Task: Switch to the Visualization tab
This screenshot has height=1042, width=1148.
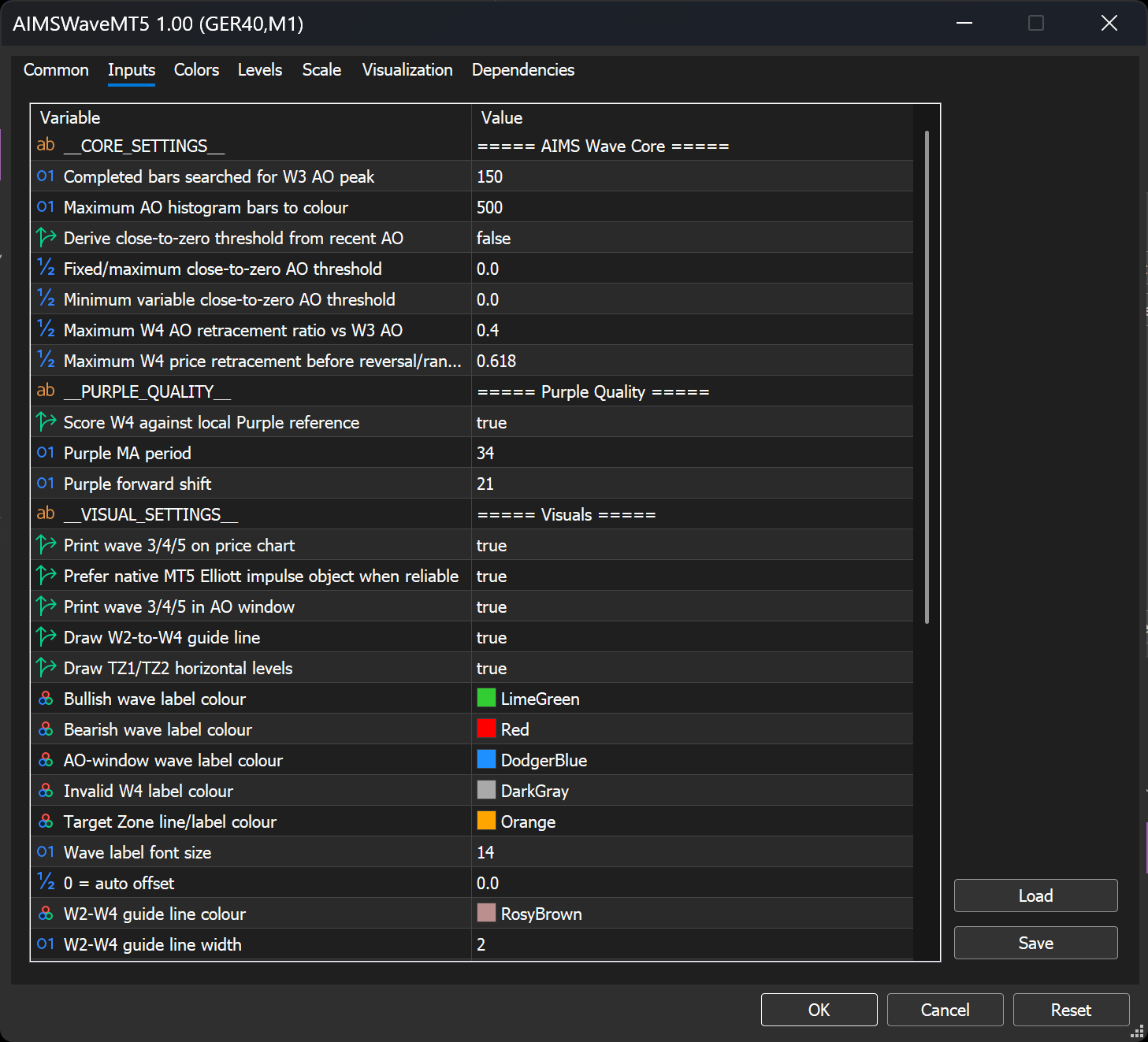Action: [x=407, y=70]
